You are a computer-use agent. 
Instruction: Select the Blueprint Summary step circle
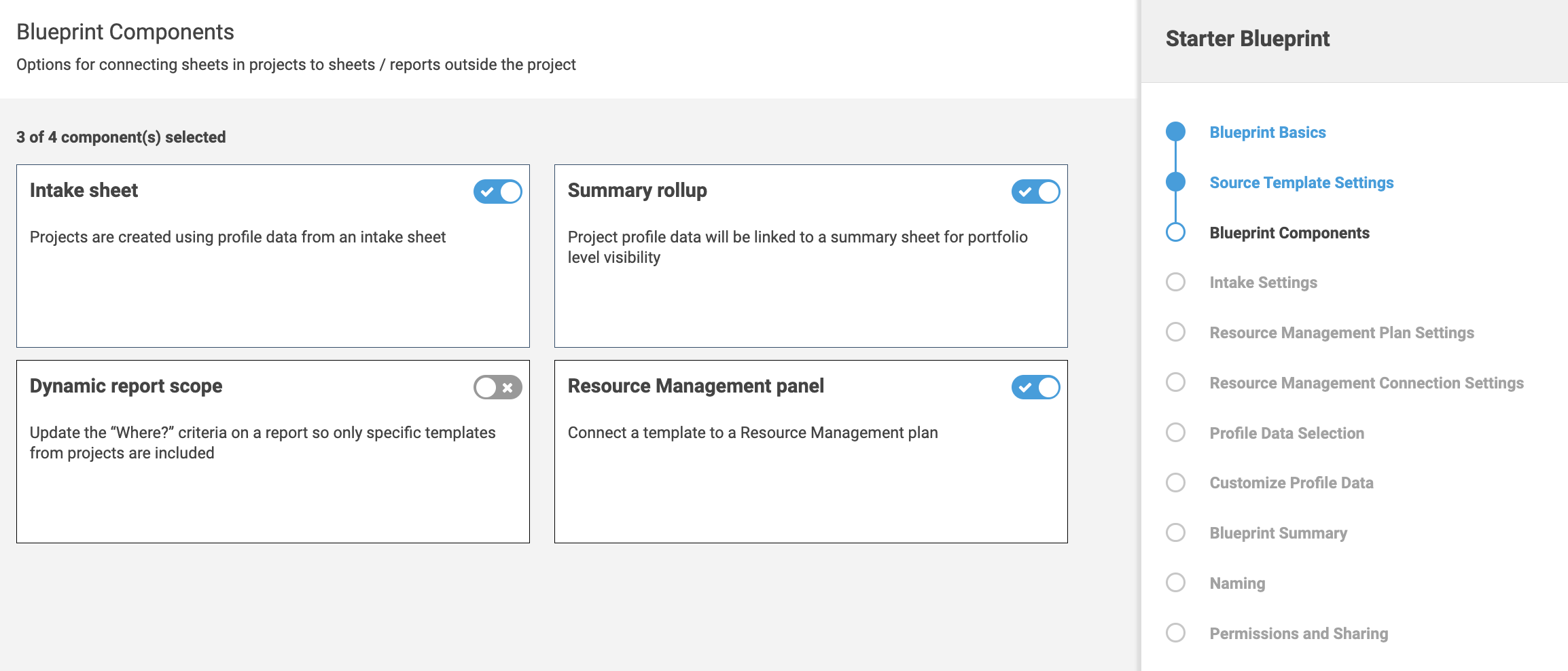(1175, 532)
